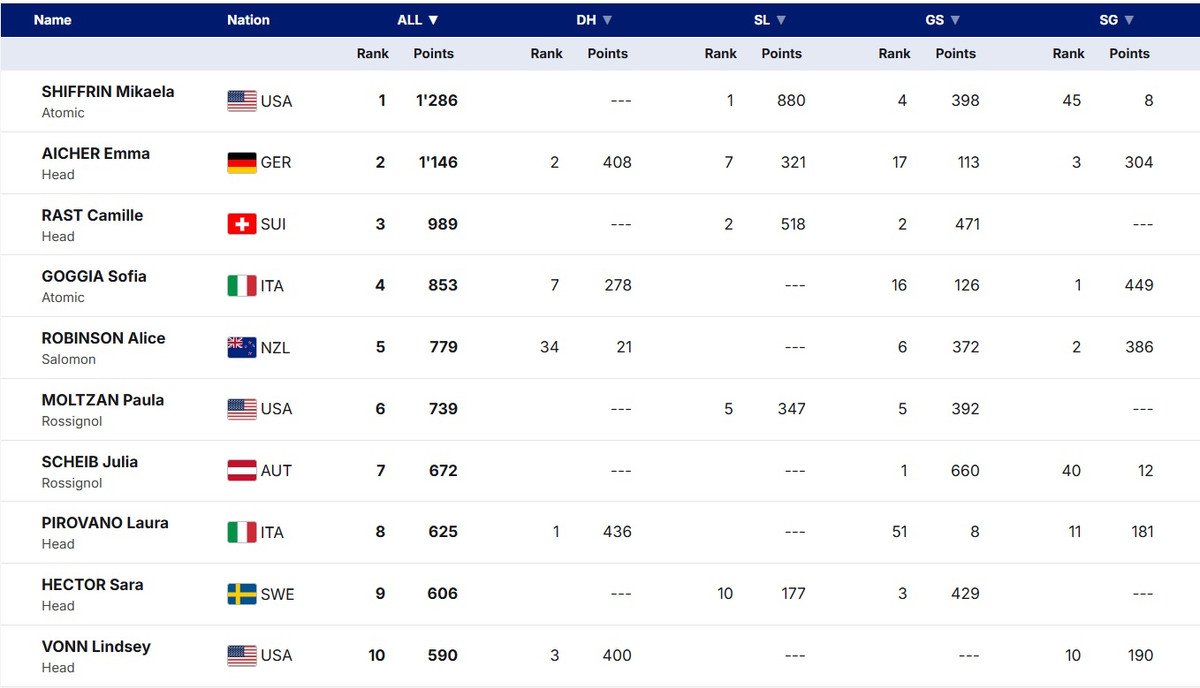
Task: Click the Italy flag beside Goggia
Action: (x=242, y=286)
